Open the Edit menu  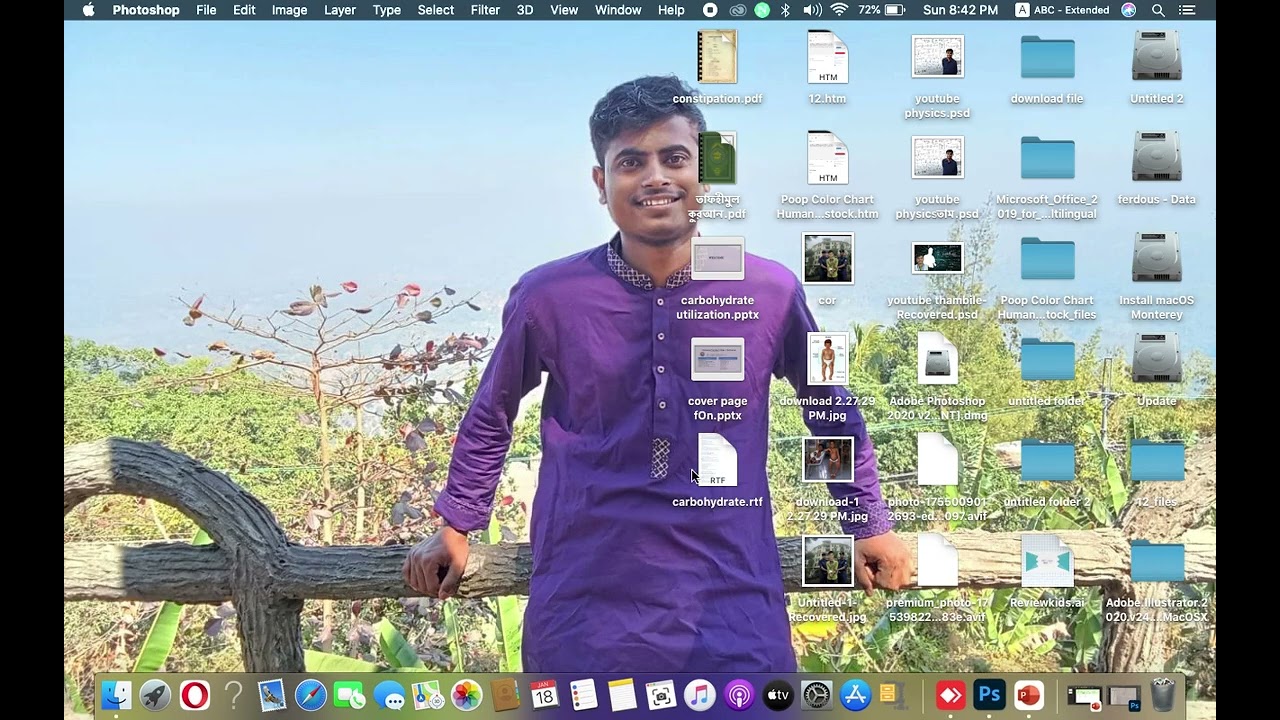[x=244, y=10]
